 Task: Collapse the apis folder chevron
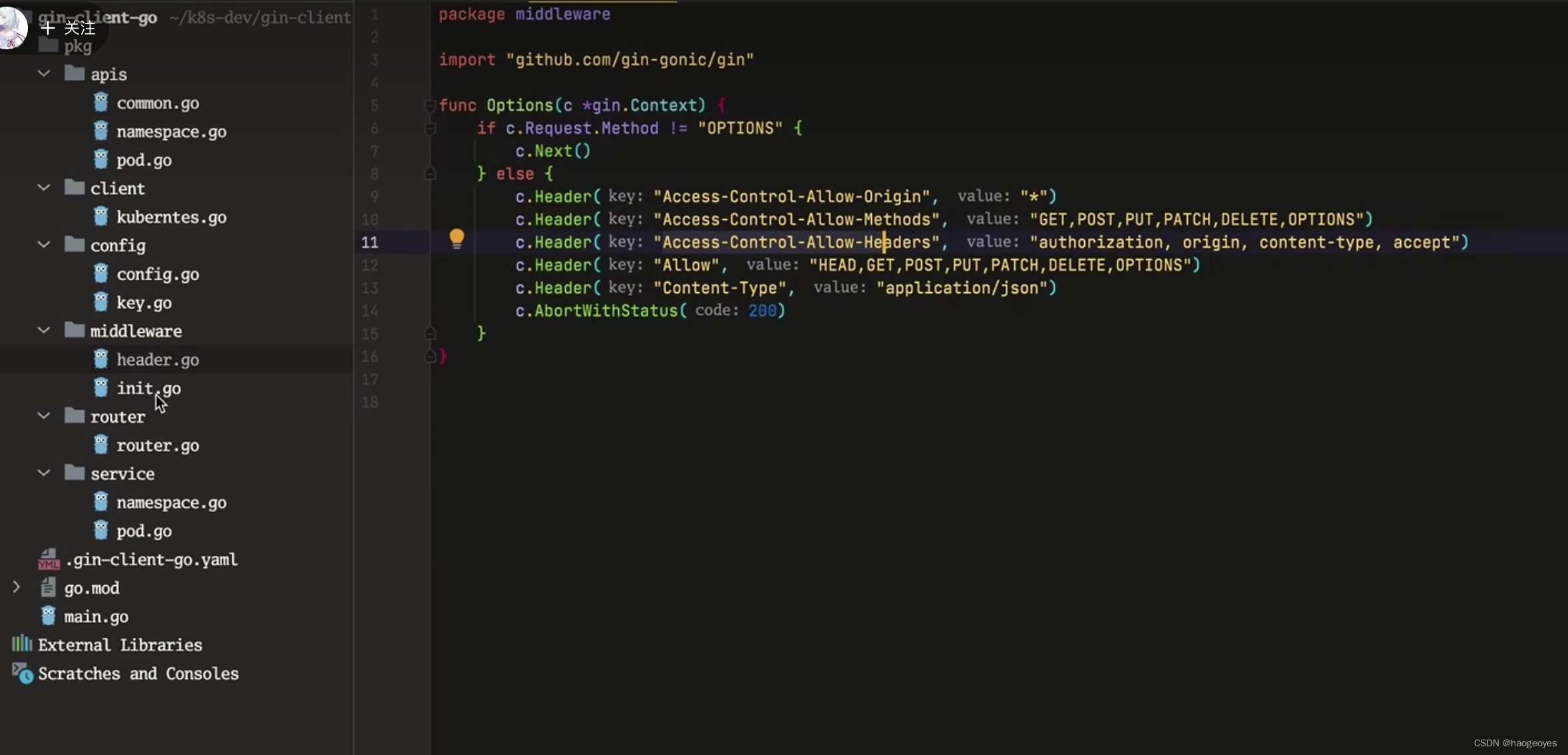click(x=44, y=73)
